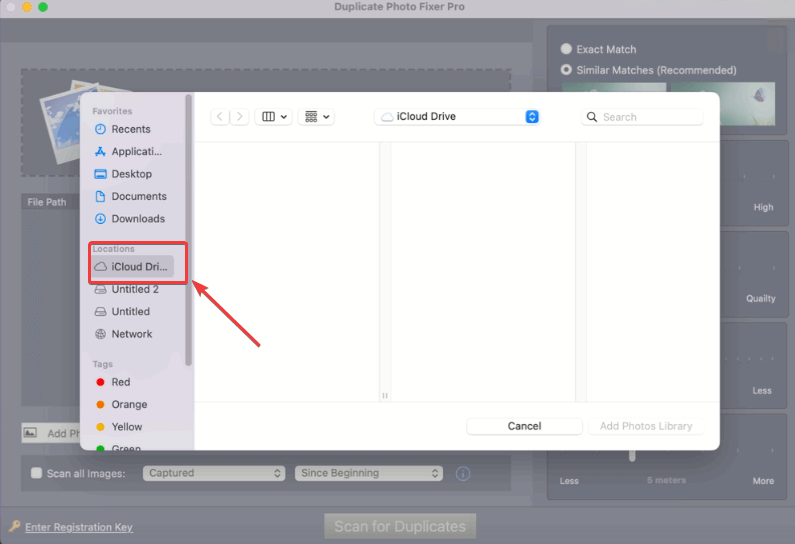The width and height of the screenshot is (795, 544).
Task: Open the column view options dropdown
Action: [274, 117]
